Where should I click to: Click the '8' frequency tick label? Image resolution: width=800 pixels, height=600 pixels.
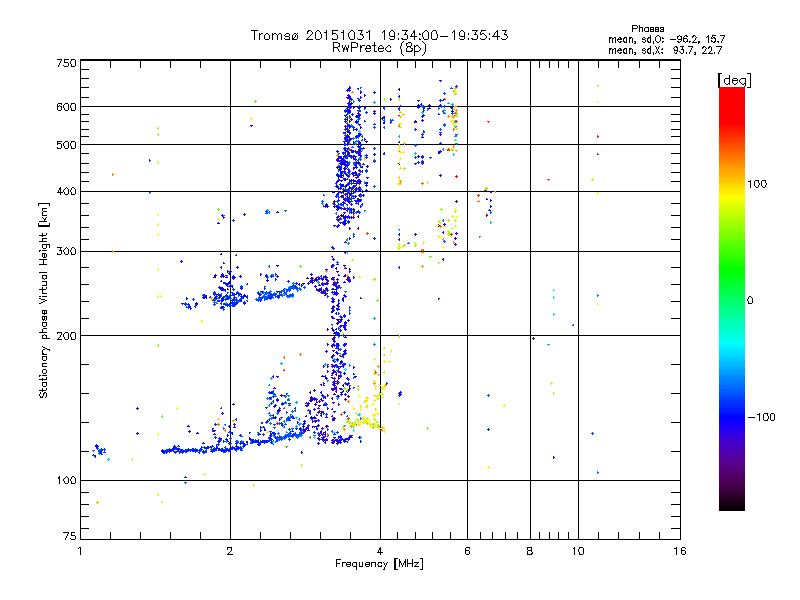coord(530,551)
